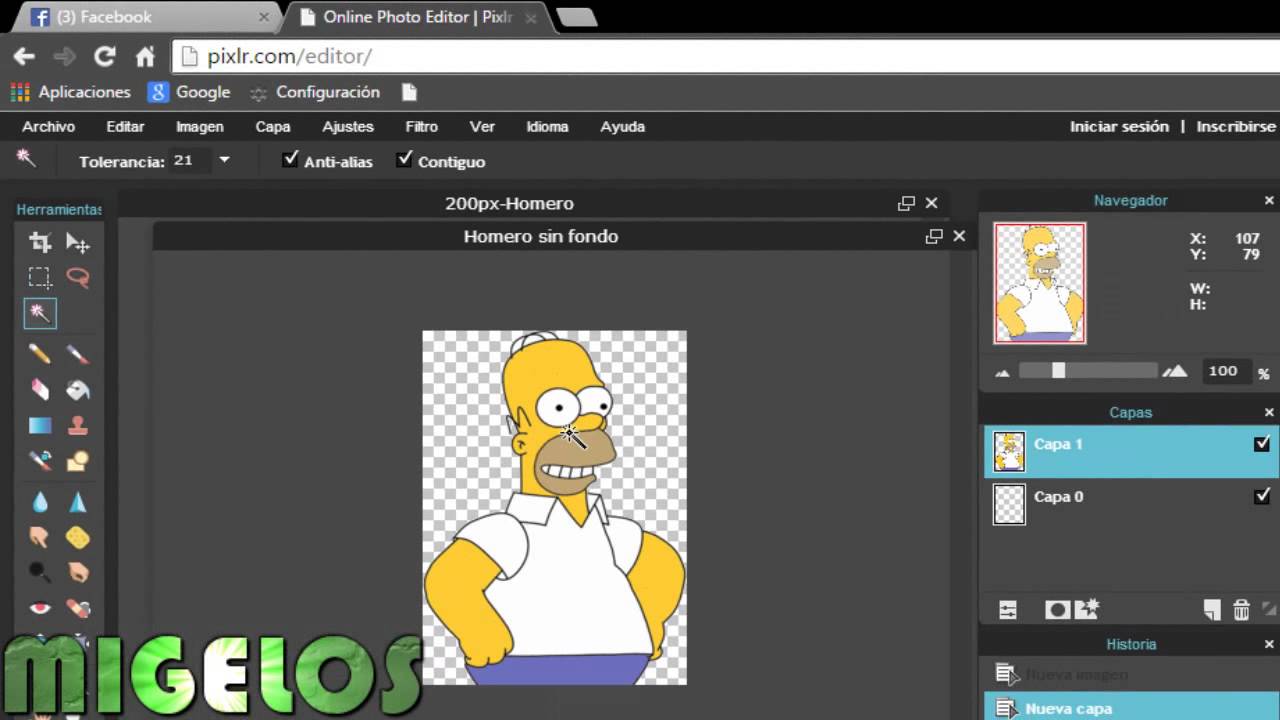Screen dimensions: 1280x720
Task: Open the Google bookmark
Action: (189, 92)
